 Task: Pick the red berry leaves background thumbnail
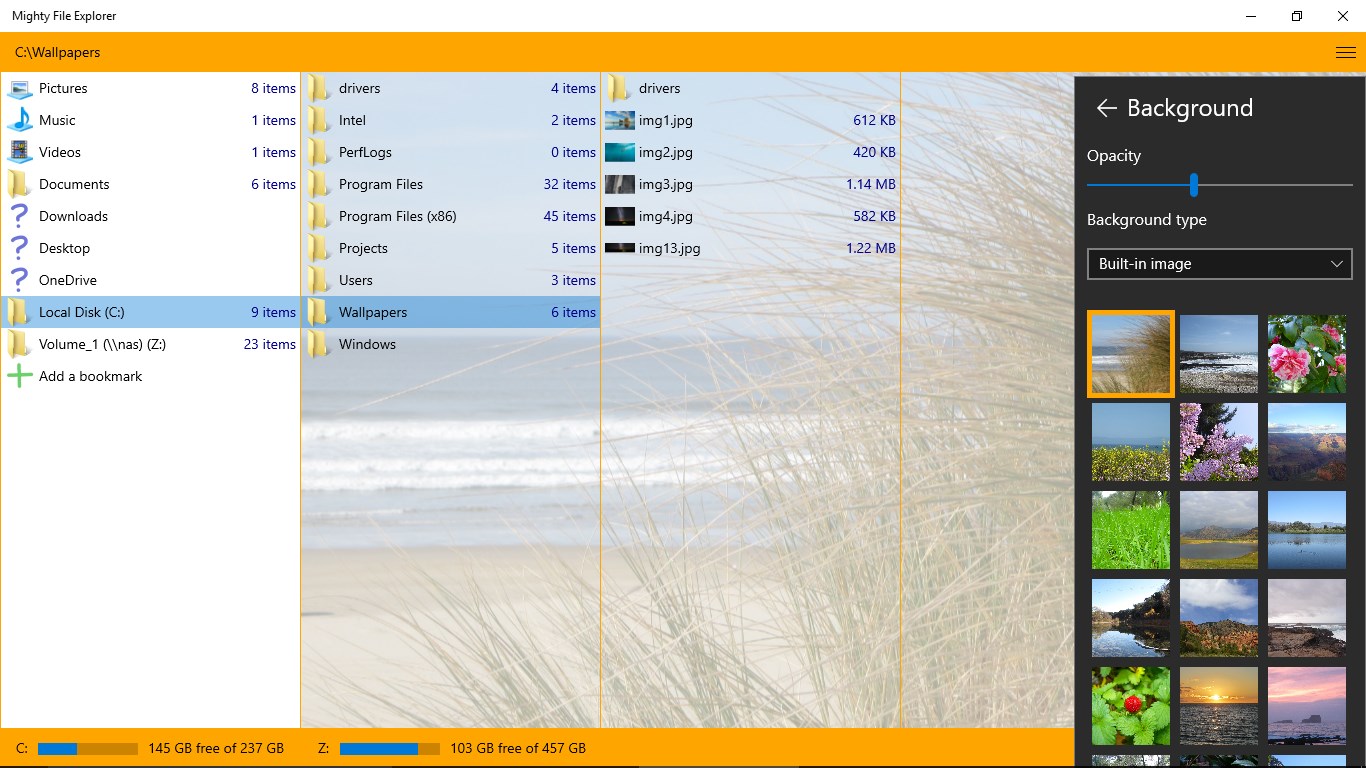[1131, 706]
